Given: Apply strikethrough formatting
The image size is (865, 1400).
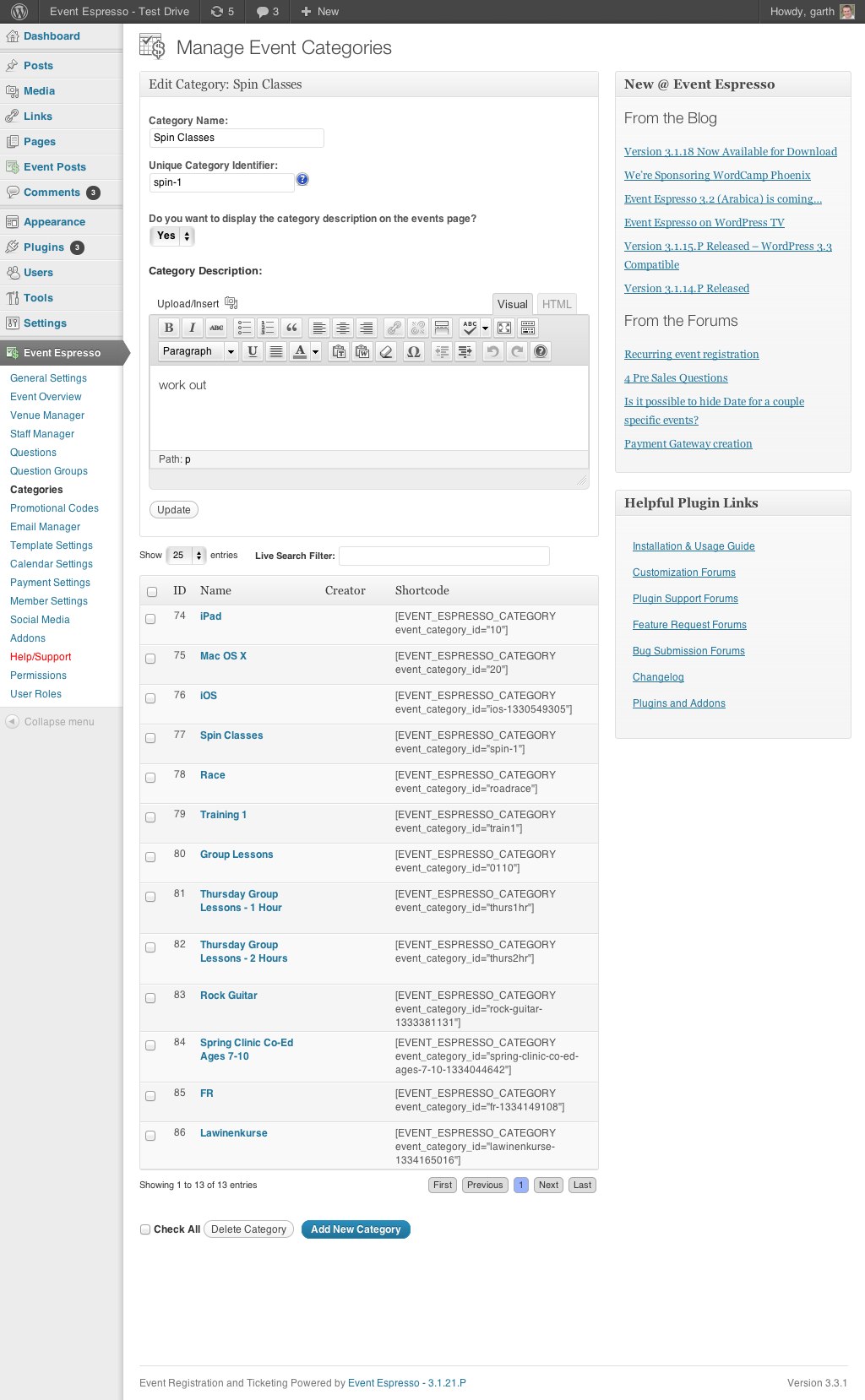Looking at the screenshot, I should (x=216, y=328).
